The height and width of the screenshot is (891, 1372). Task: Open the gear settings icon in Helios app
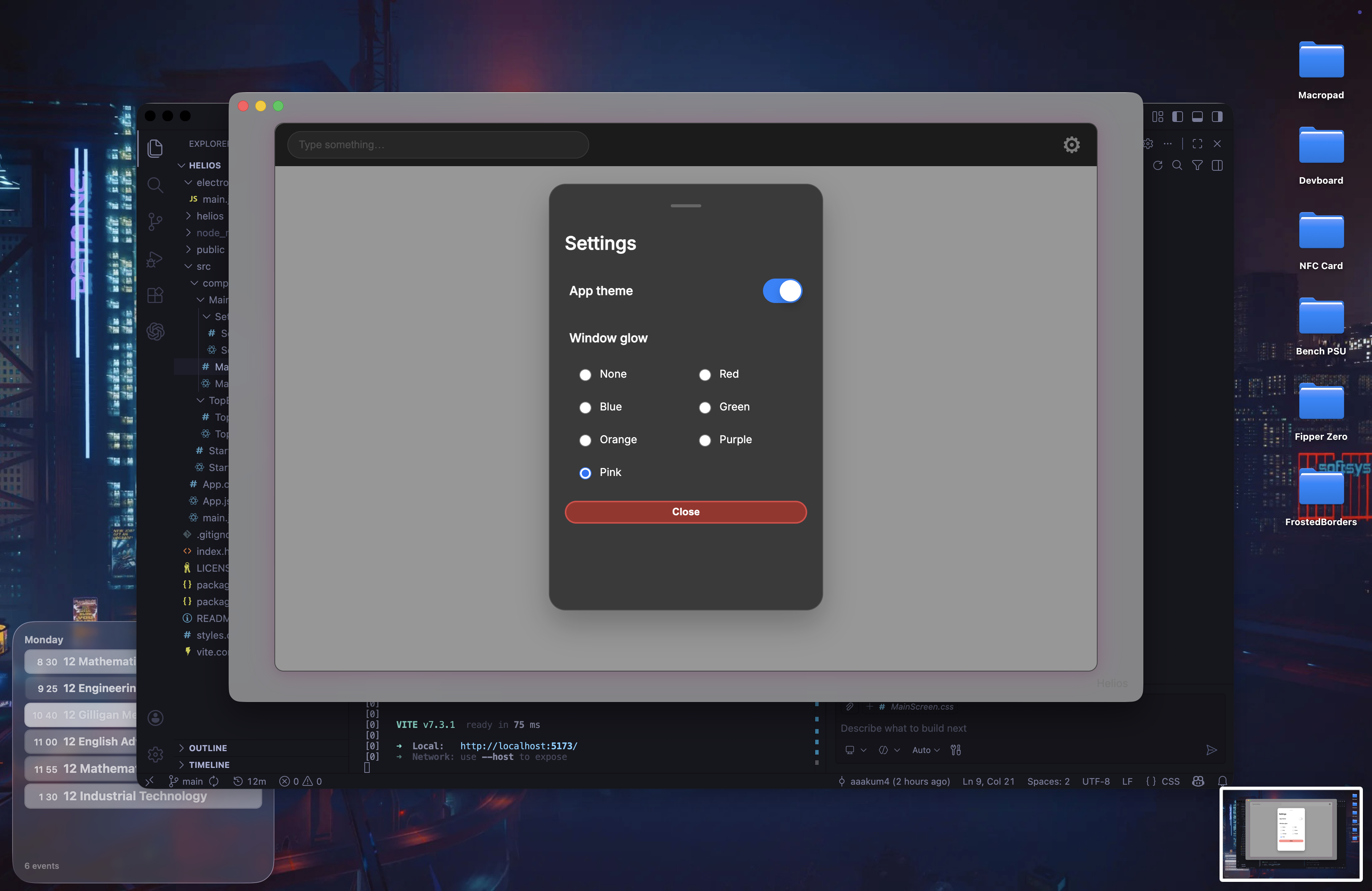click(x=1071, y=145)
